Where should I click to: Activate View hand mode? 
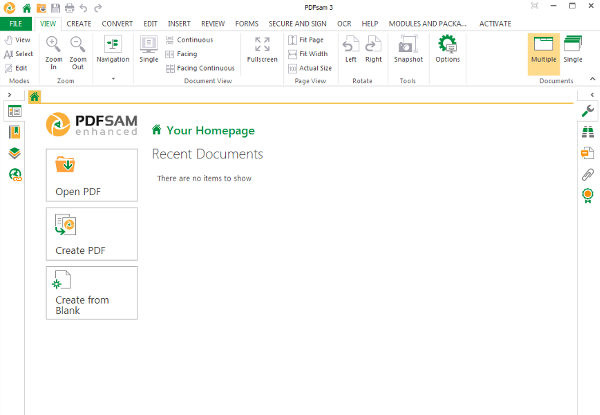(x=18, y=40)
